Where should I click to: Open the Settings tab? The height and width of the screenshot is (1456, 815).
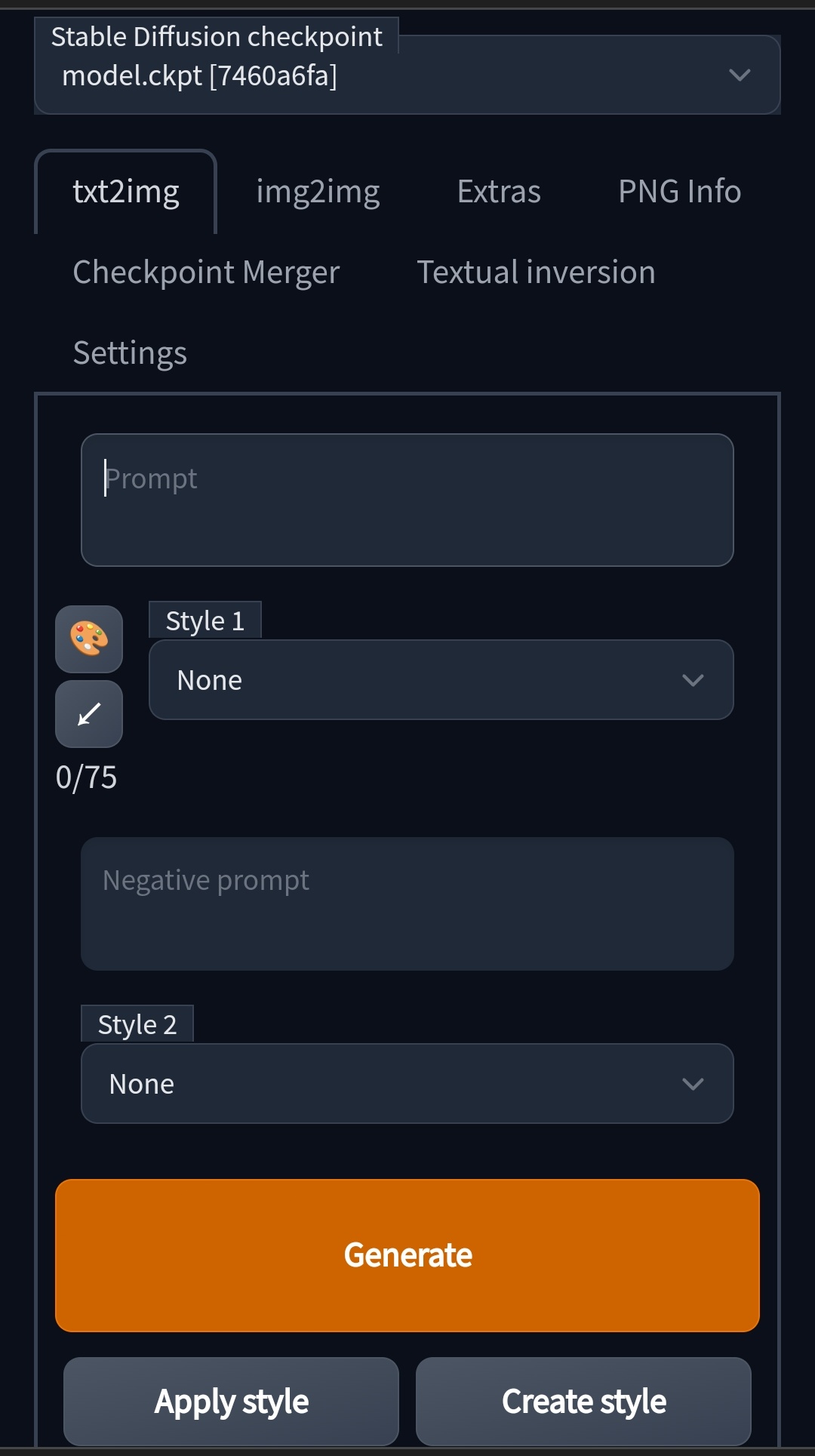(130, 352)
